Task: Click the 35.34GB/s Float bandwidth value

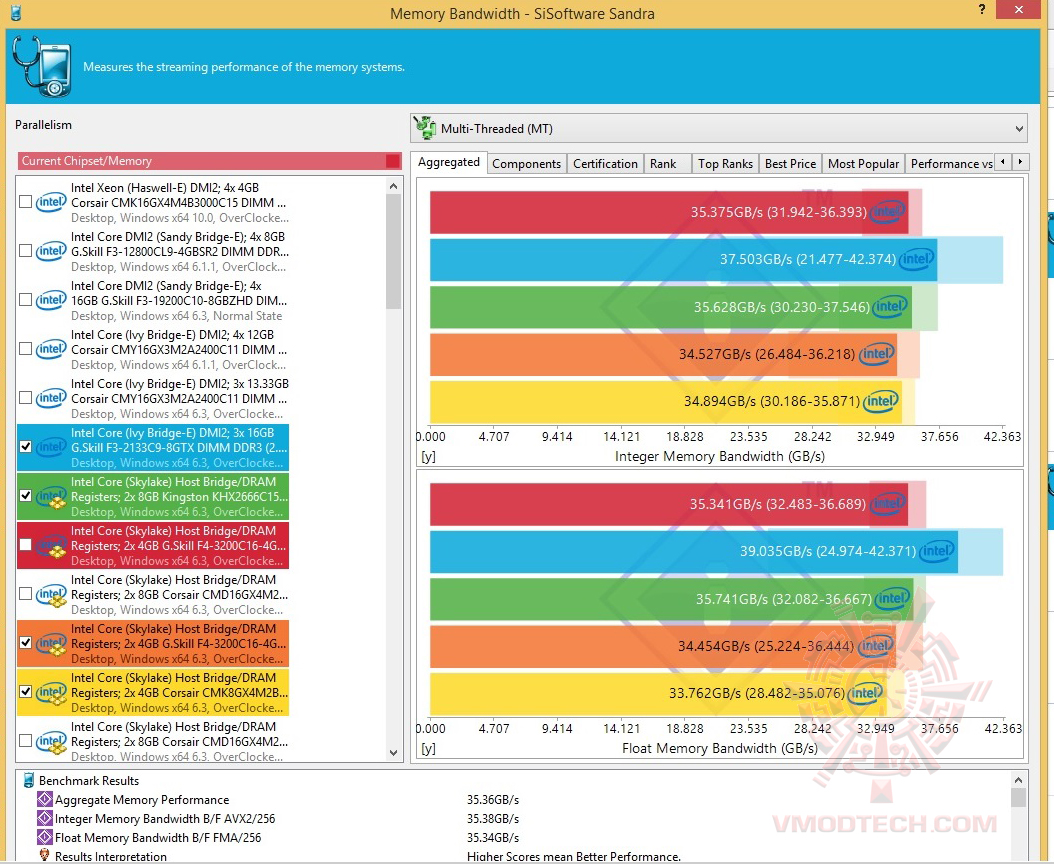Action: 493,837
